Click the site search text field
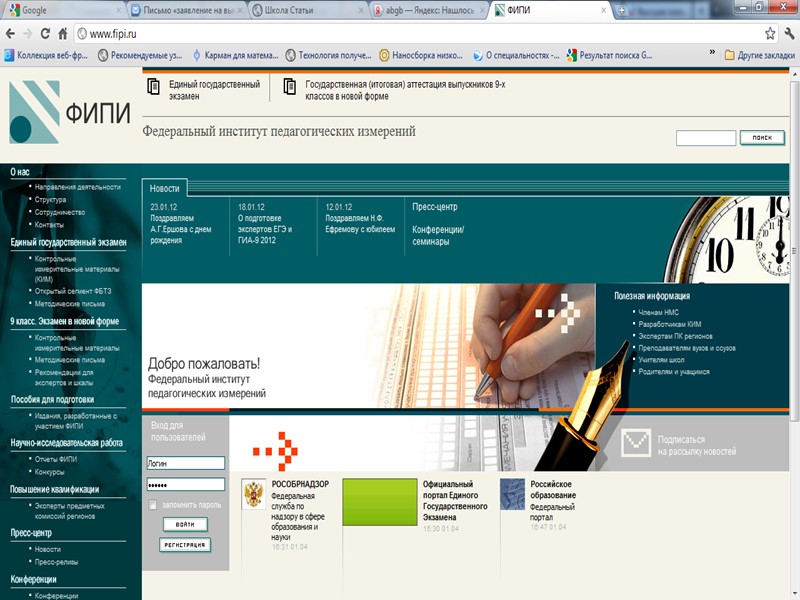Screen dimensions: 800x600 (x=706, y=138)
